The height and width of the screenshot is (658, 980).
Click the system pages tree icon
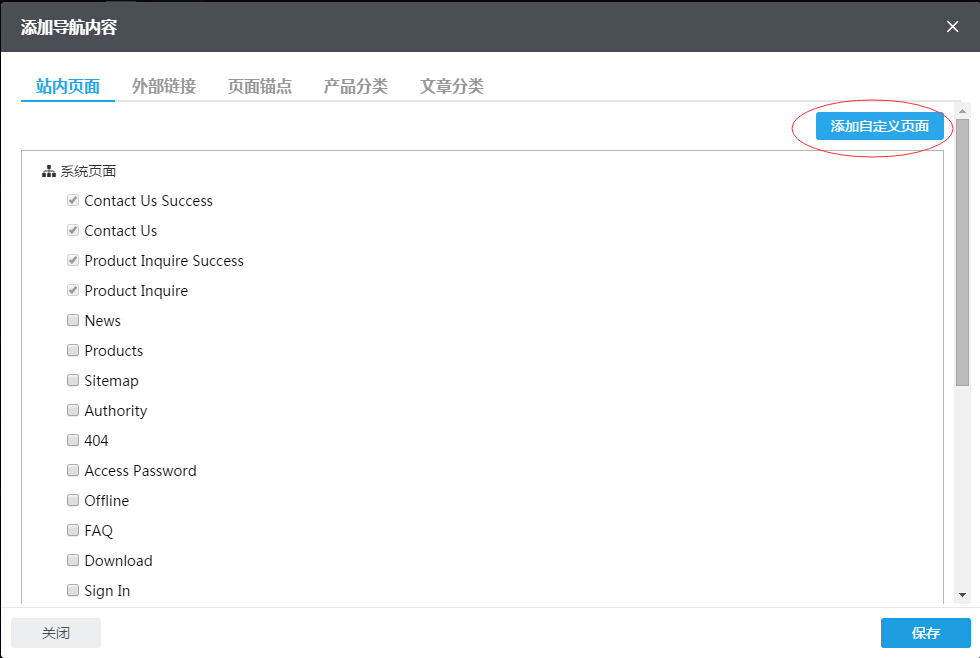(x=48, y=172)
